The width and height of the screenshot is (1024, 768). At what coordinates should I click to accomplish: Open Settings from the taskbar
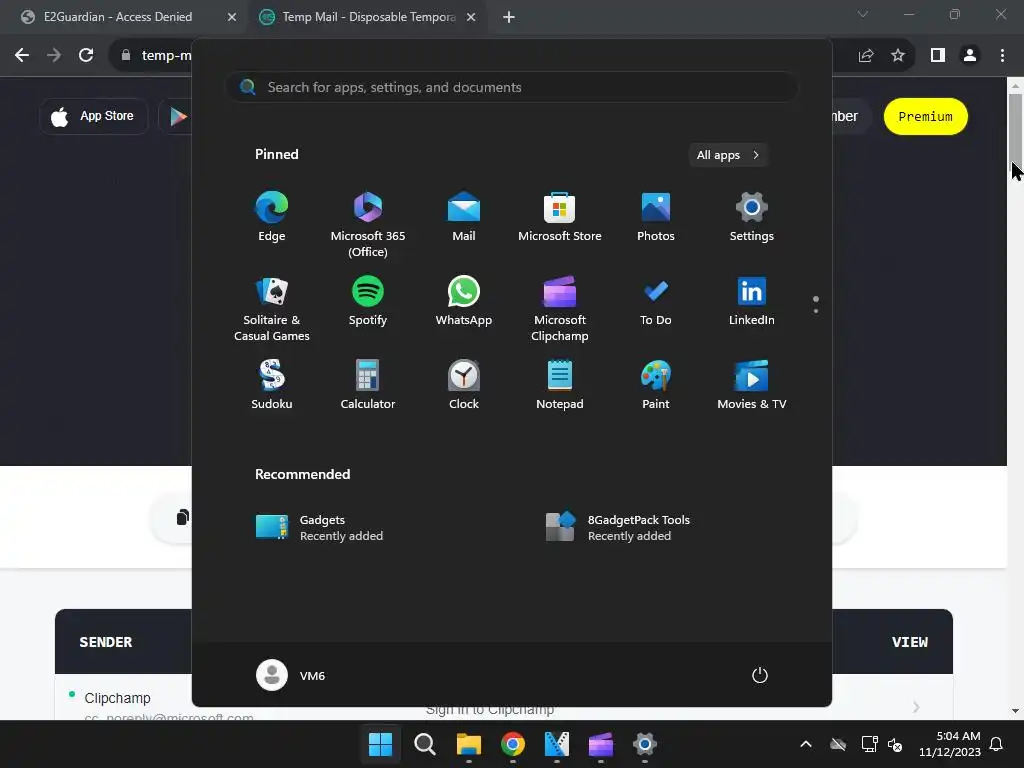[x=645, y=744]
